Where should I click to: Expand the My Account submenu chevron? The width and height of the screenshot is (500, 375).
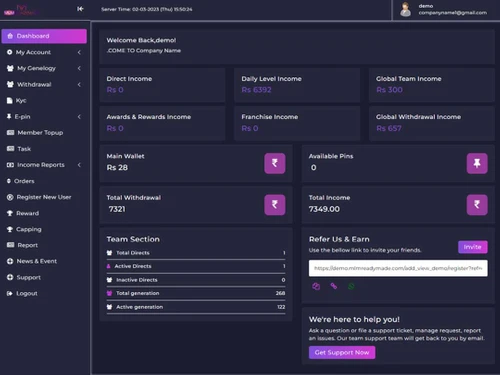pyautogui.click(x=79, y=52)
